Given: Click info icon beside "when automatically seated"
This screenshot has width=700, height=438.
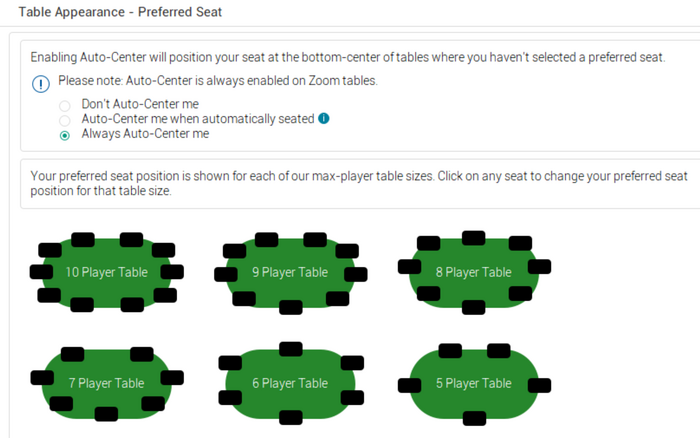Looking at the screenshot, I should click(x=323, y=118).
